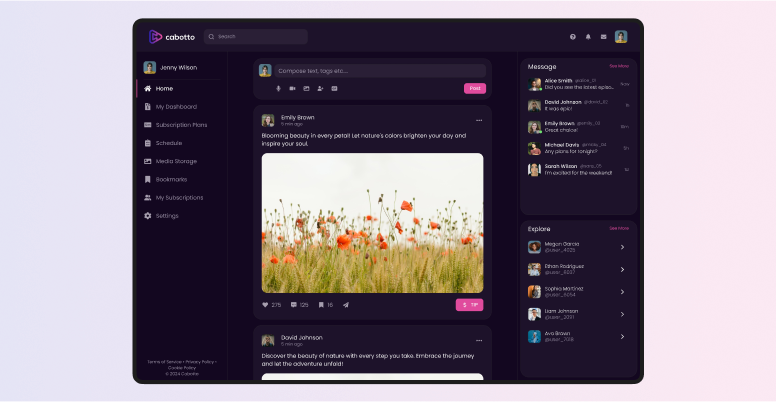Click the video camera icon in the composer
The height and width of the screenshot is (402, 776).
point(292,88)
